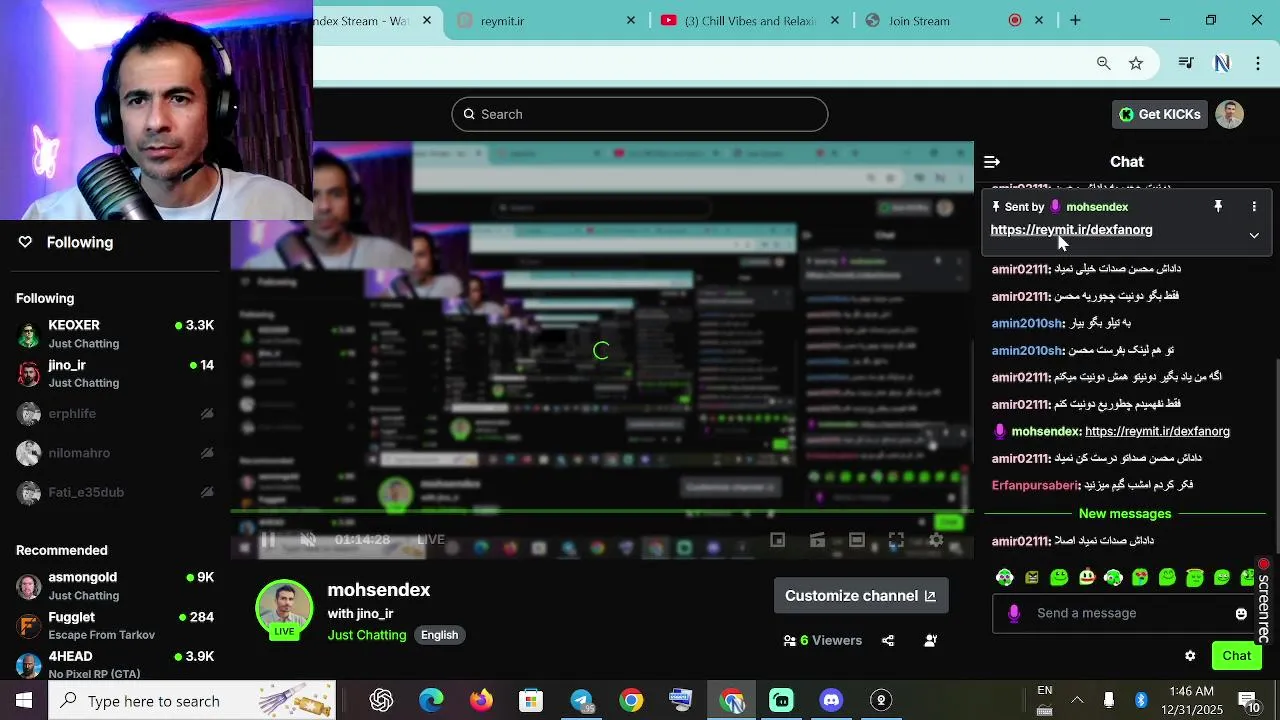Click the English language tag
The height and width of the screenshot is (720, 1280).
[x=439, y=635]
